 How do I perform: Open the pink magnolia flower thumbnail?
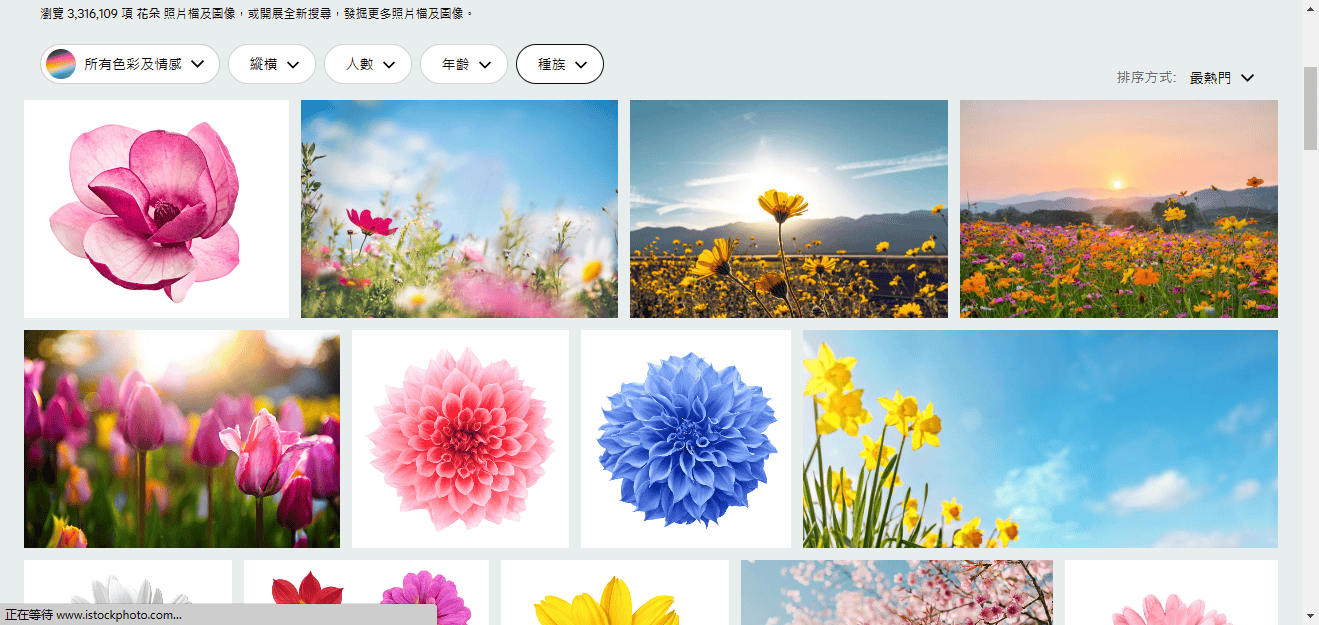pos(156,208)
